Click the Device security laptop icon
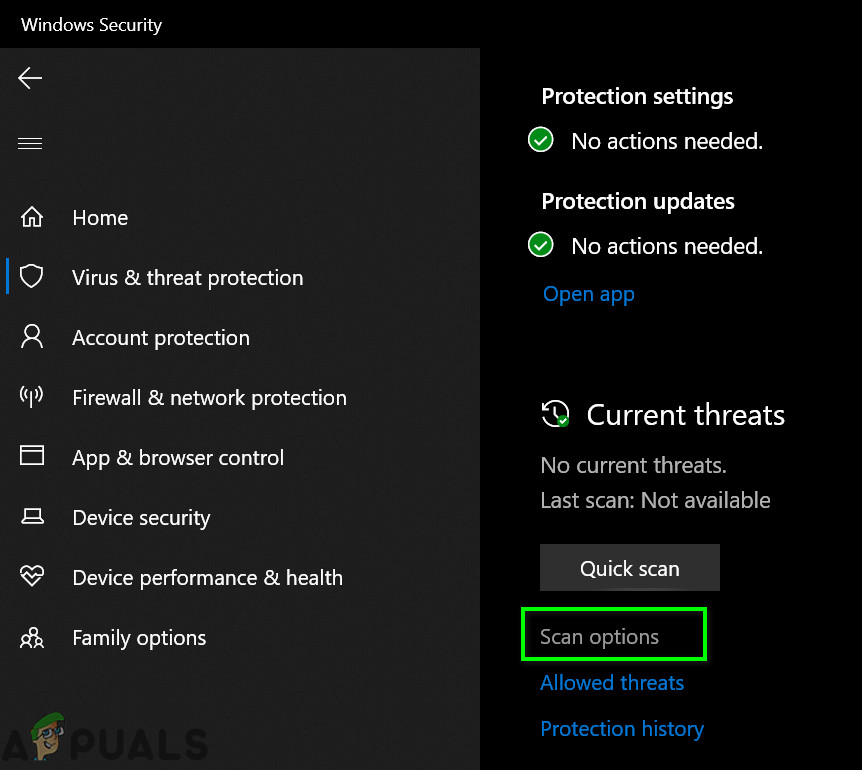The width and height of the screenshot is (862, 770). pos(32,517)
